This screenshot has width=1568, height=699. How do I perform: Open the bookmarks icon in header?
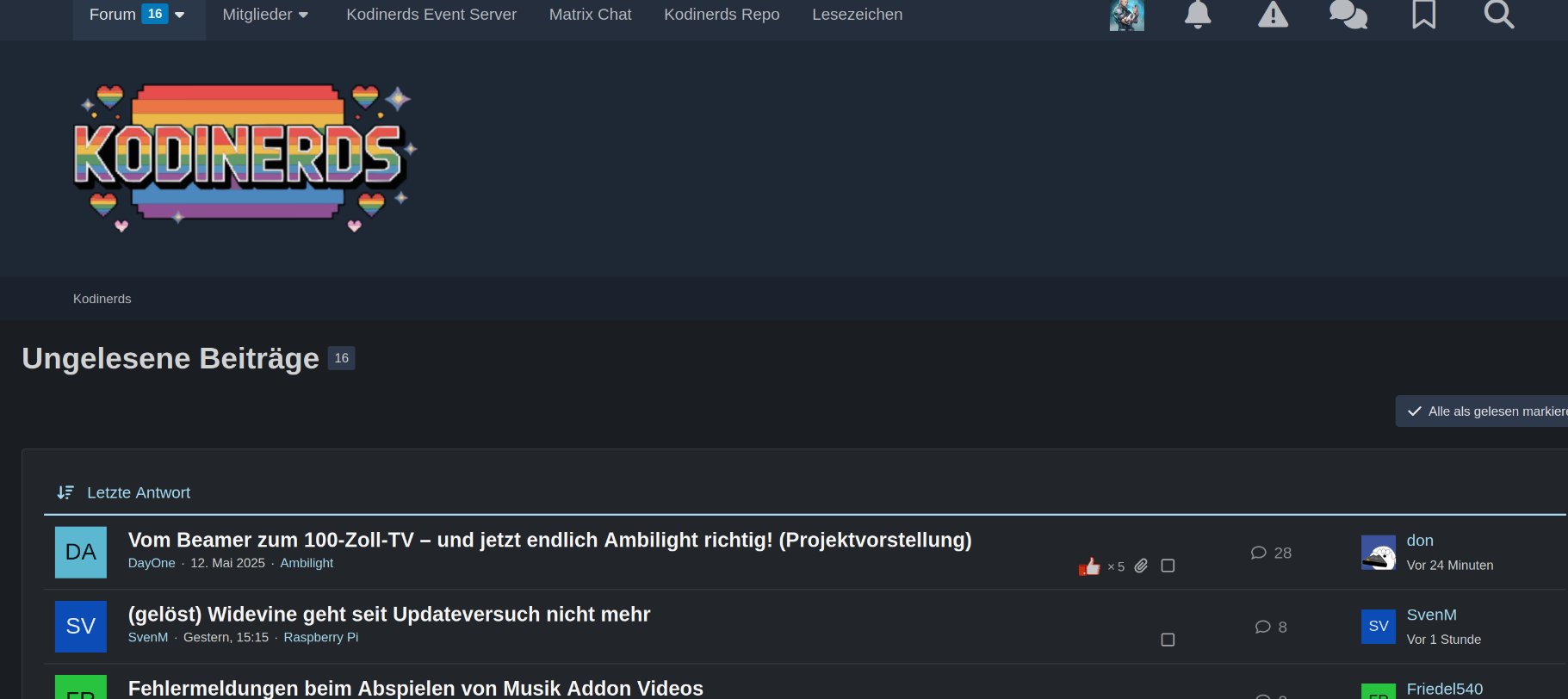(x=1424, y=15)
